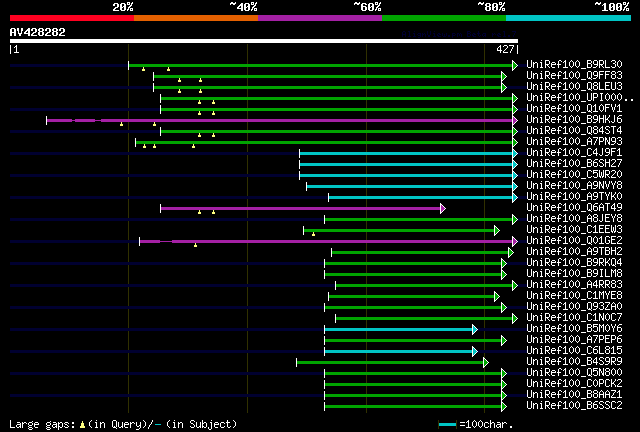Click the ~100% legend percentage label
The width and height of the screenshot is (640, 432).
tap(612, 7)
